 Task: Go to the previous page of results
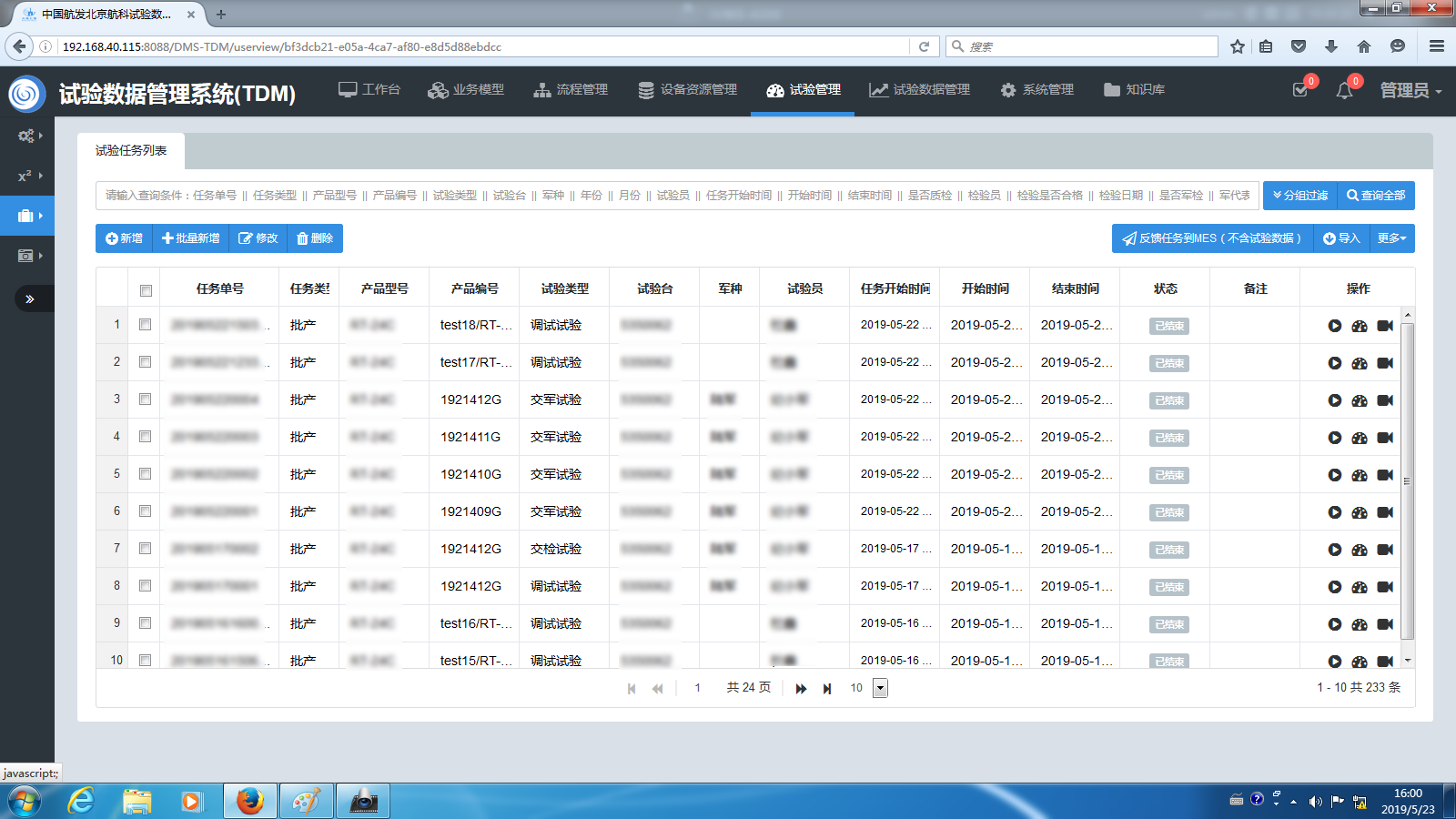point(657,689)
